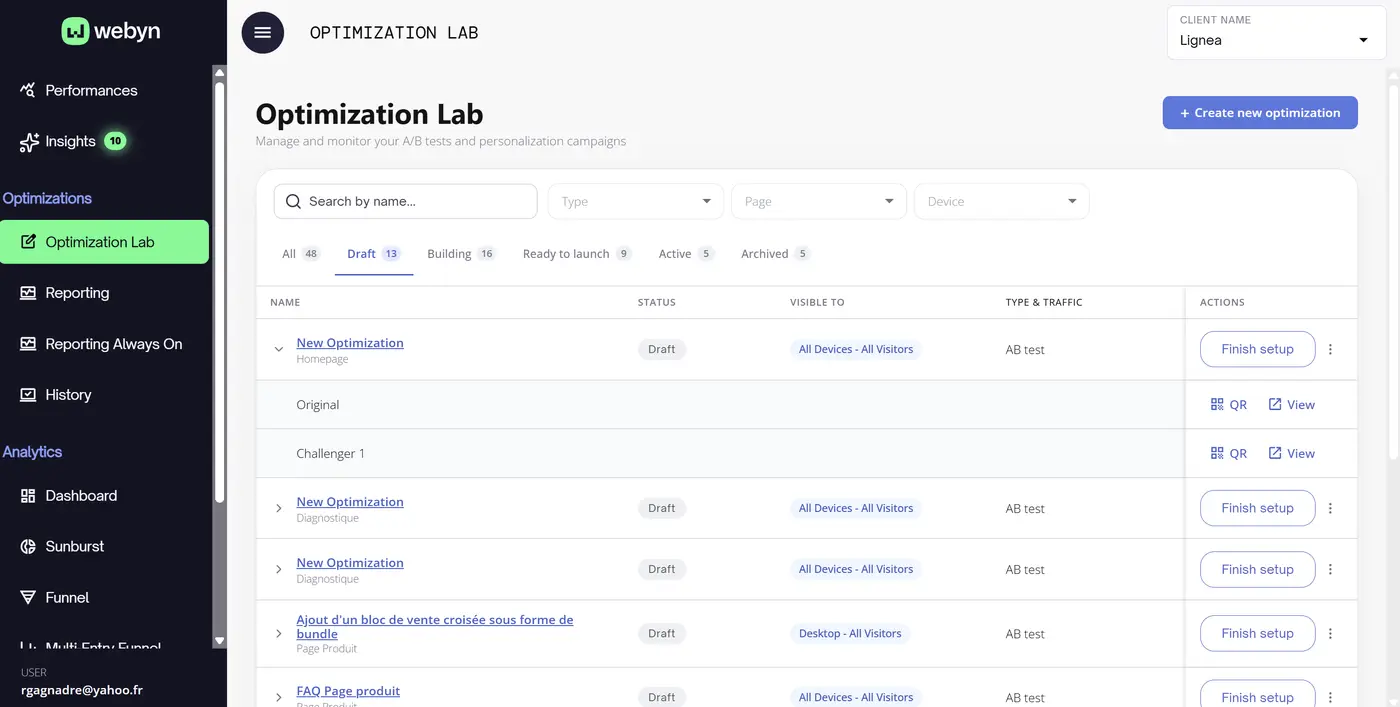Click Finish setup for bundle optimization
Image resolution: width=1400 pixels, height=707 pixels.
(1257, 634)
